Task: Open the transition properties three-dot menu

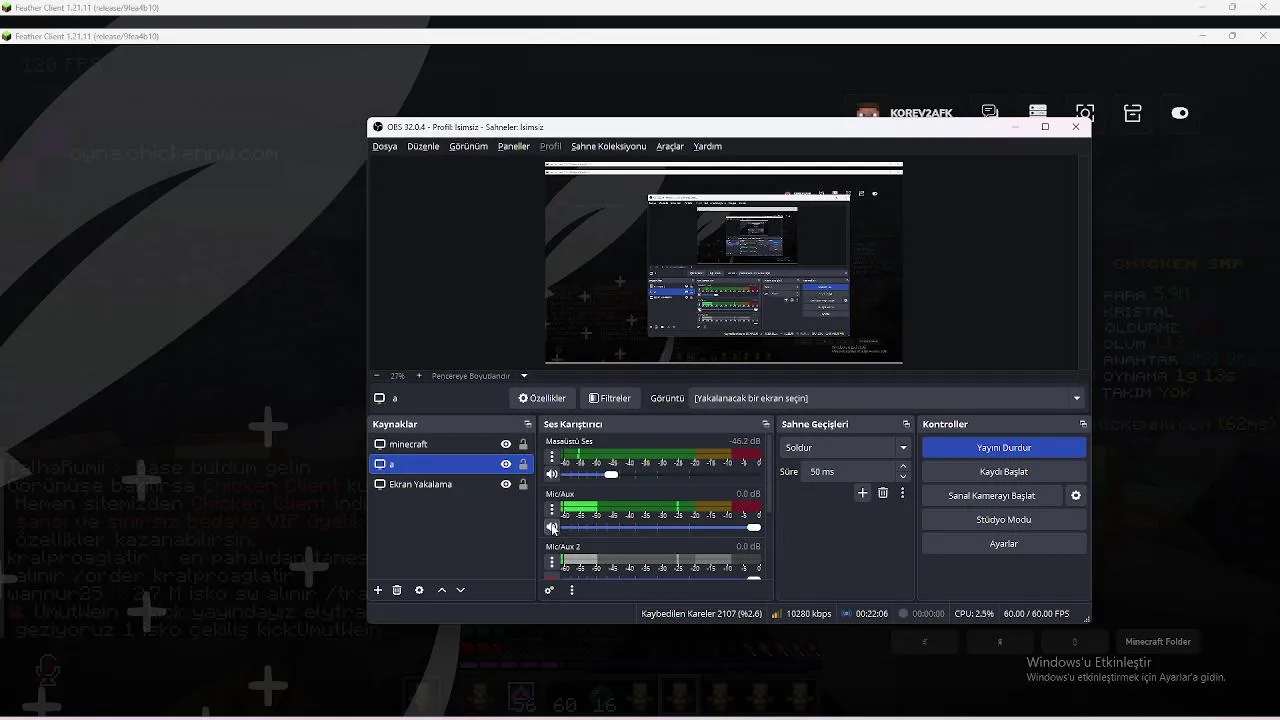Action: click(902, 493)
